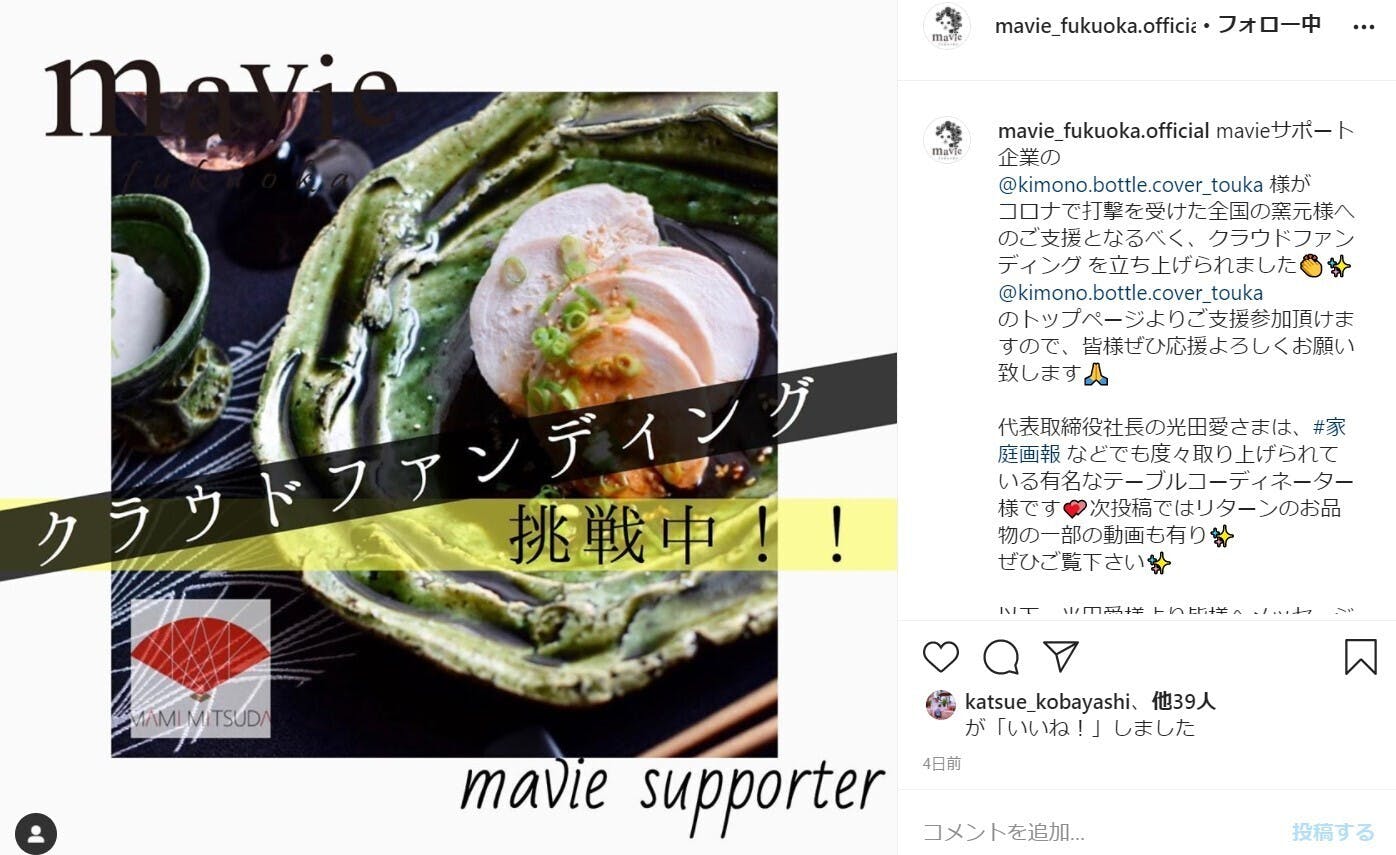View katsue_kobayashi's small profile picture
This screenshot has width=1396, height=855.
point(940,705)
